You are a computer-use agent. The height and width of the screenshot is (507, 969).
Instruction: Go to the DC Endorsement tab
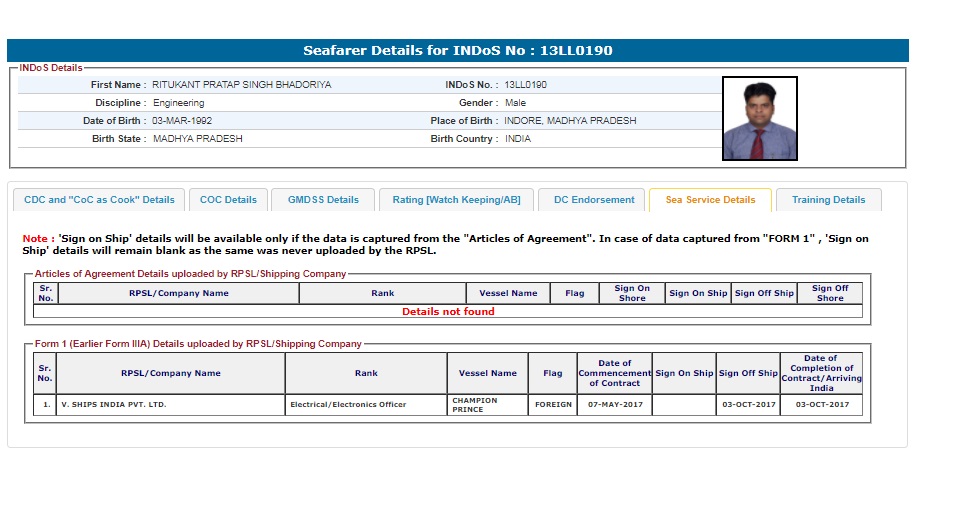pyautogui.click(x=594, y=200)
